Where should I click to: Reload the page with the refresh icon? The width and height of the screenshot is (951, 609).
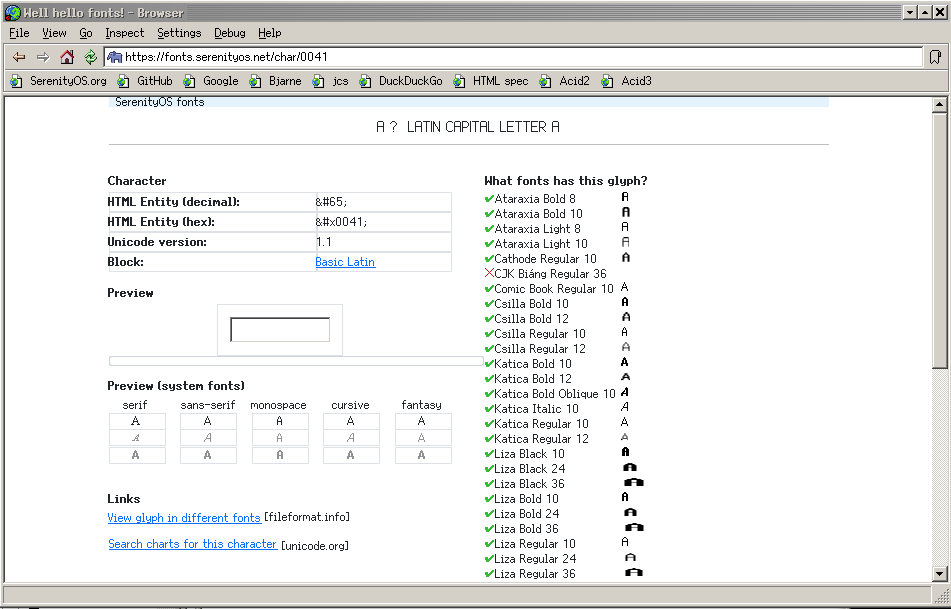coord(90,57)
